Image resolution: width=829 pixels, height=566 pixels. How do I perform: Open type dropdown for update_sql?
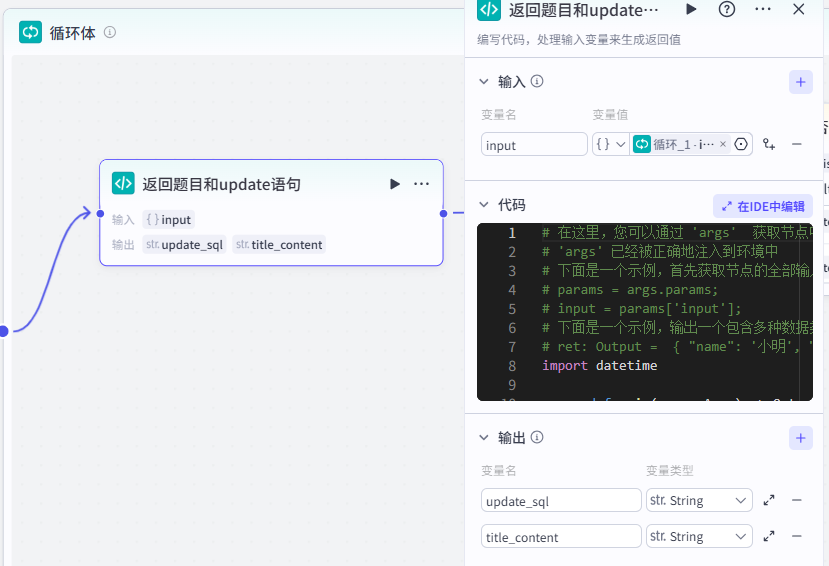699,500
